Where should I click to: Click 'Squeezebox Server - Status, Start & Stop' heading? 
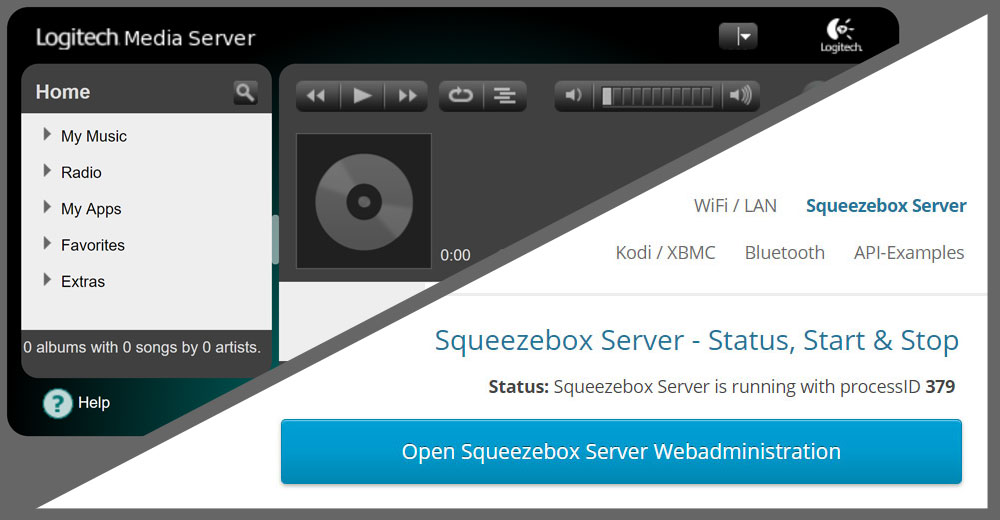[696, 341]
